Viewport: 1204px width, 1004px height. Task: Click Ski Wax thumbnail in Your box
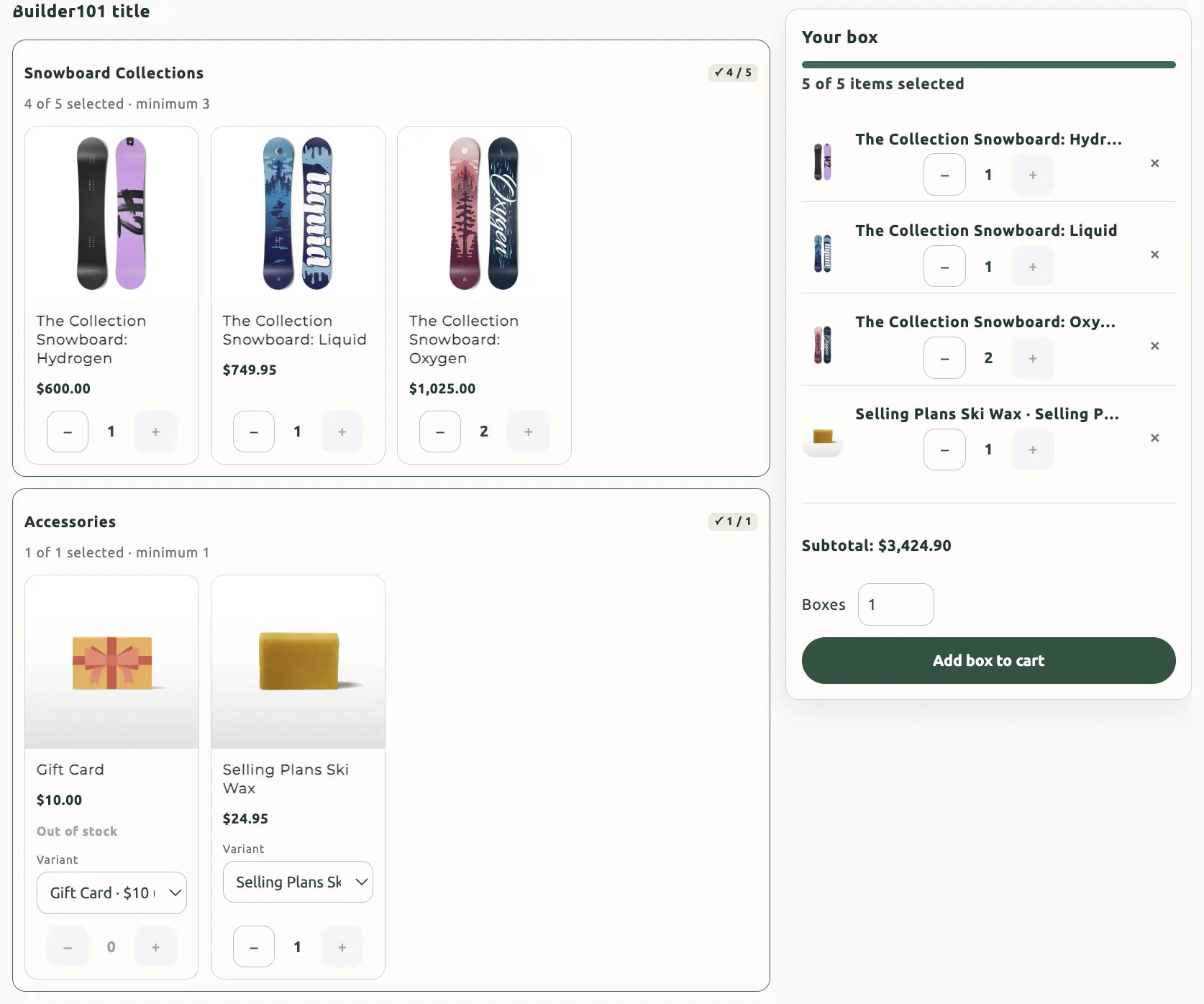(x=823, y=437)
